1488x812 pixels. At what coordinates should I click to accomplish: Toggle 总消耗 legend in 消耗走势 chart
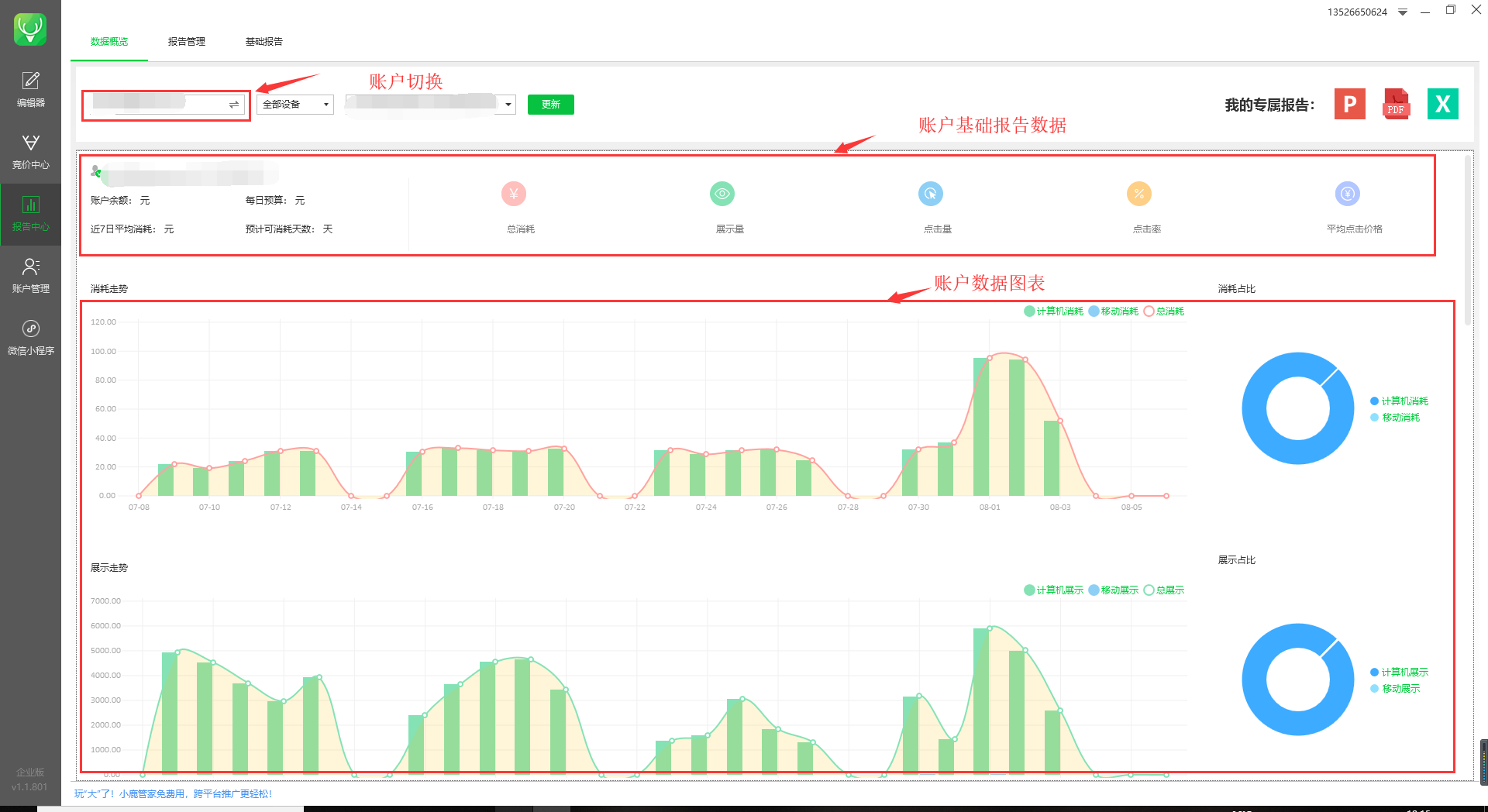1164,311
